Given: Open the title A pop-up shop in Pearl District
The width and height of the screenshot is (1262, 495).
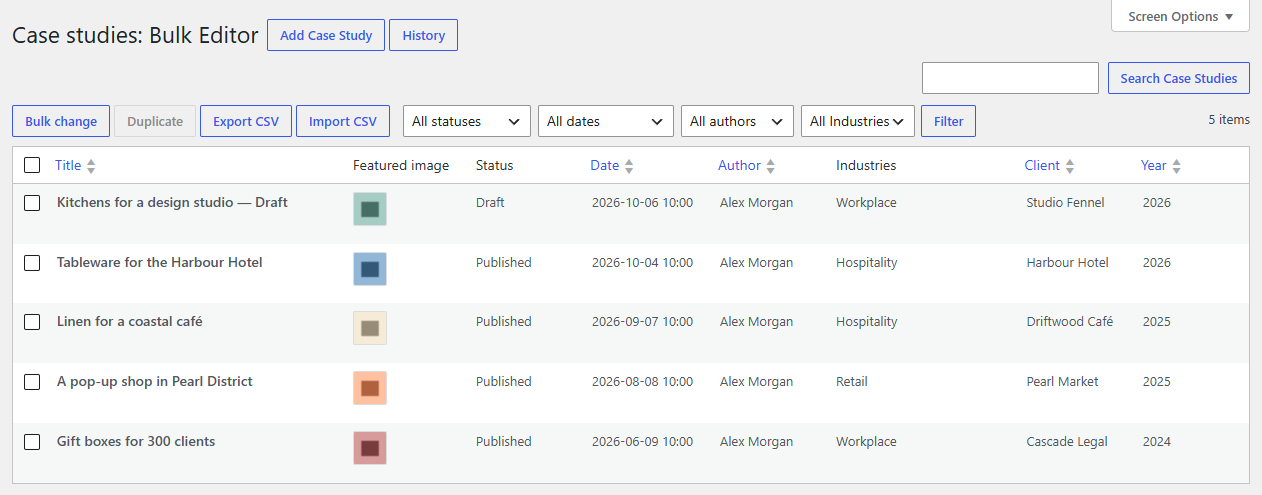Looking at the screenshot, I should [x=155, y=381].
